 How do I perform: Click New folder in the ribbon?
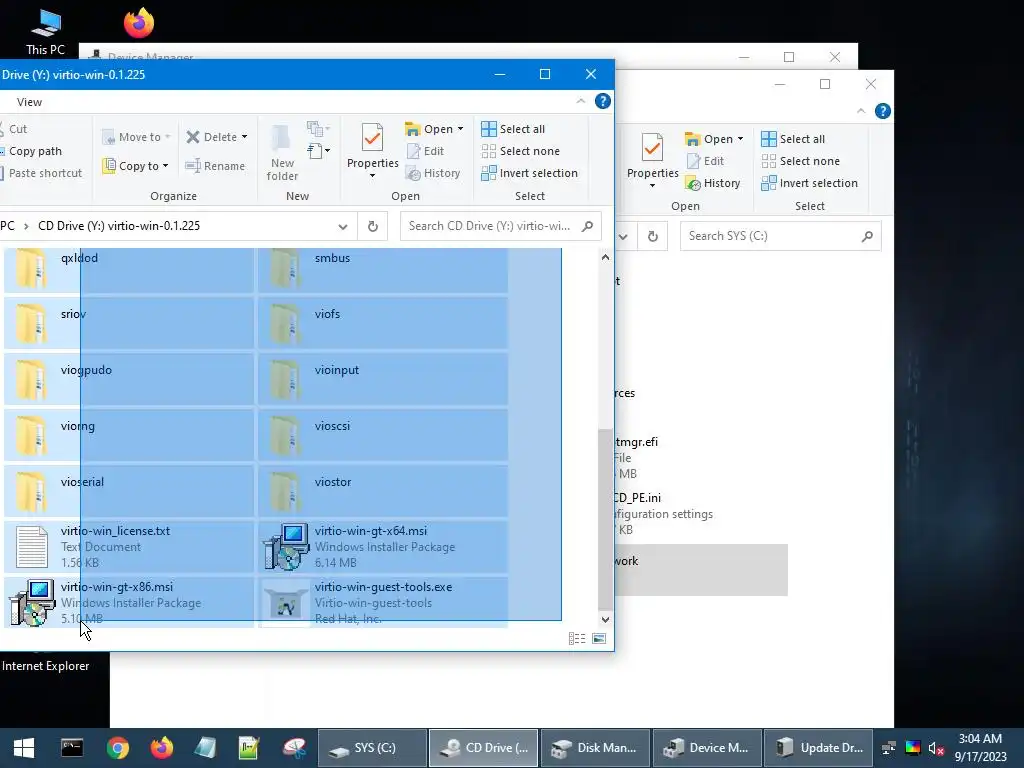(x=282, y=152)
